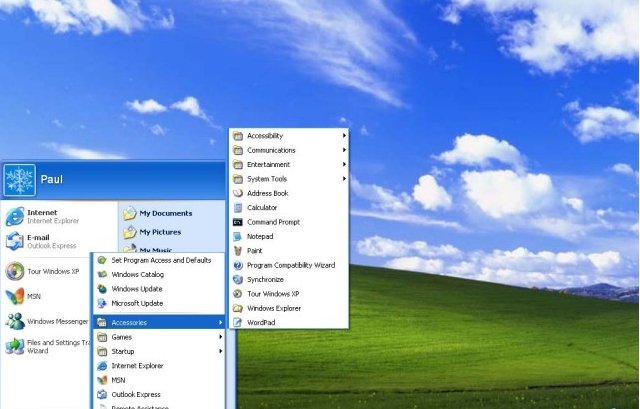The width and height of the screenshot is (640, 409).
Task: Expand the Accessibility submenu arrow
Action: click(x=344, y=136)
